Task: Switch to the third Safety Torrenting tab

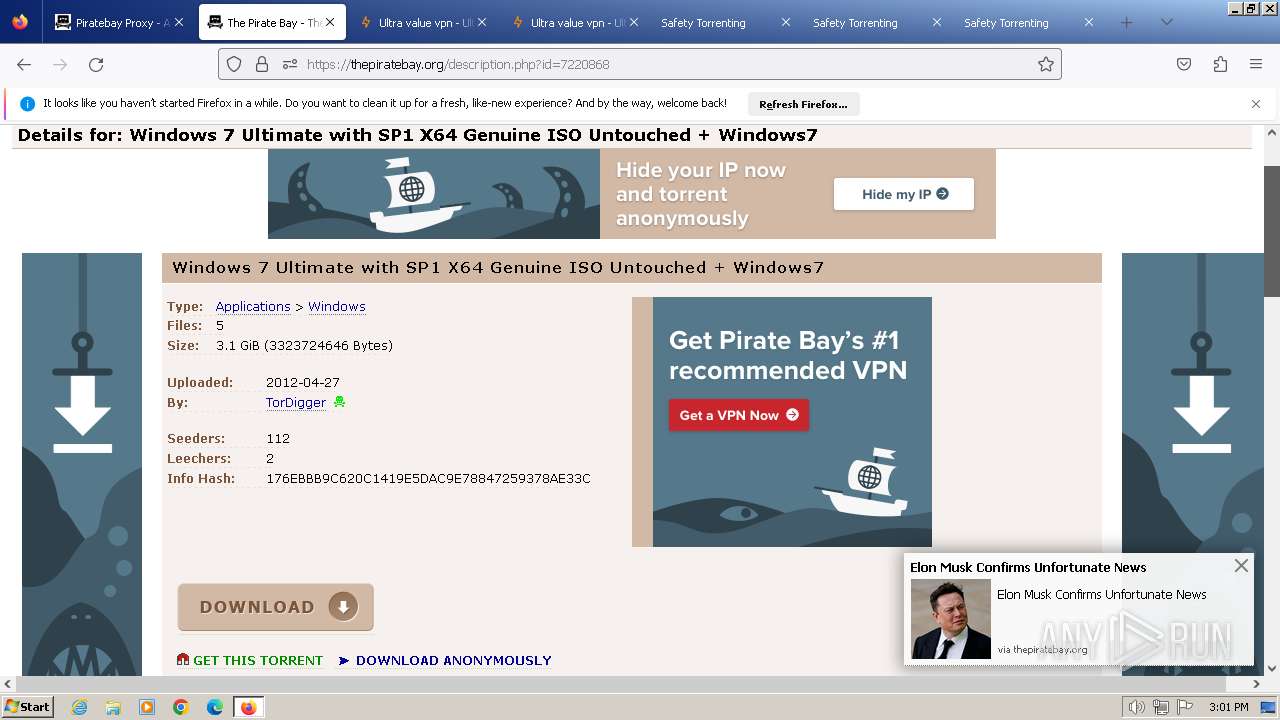Action: [1030, 22]
